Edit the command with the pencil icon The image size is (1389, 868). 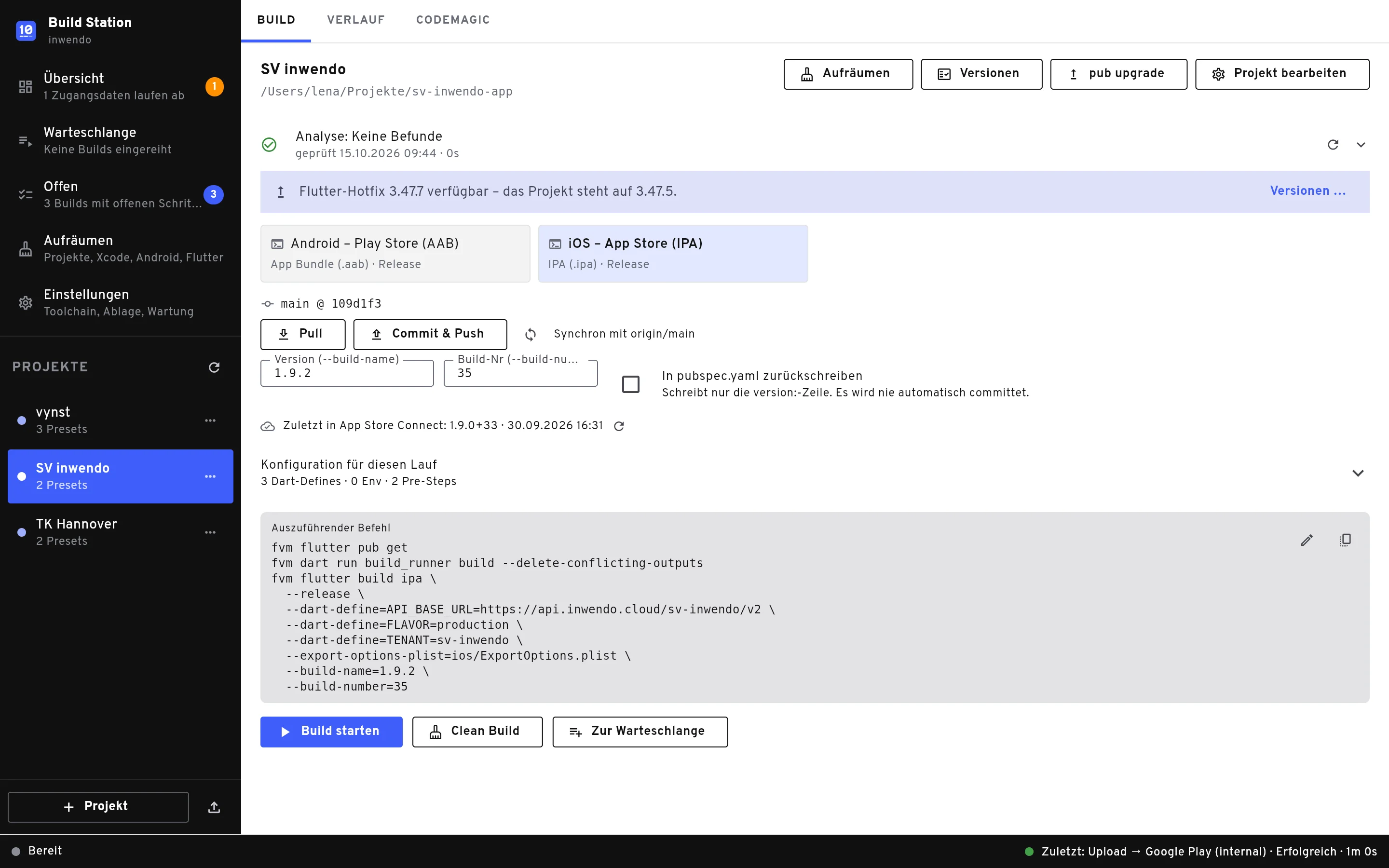click(1307, 540)
